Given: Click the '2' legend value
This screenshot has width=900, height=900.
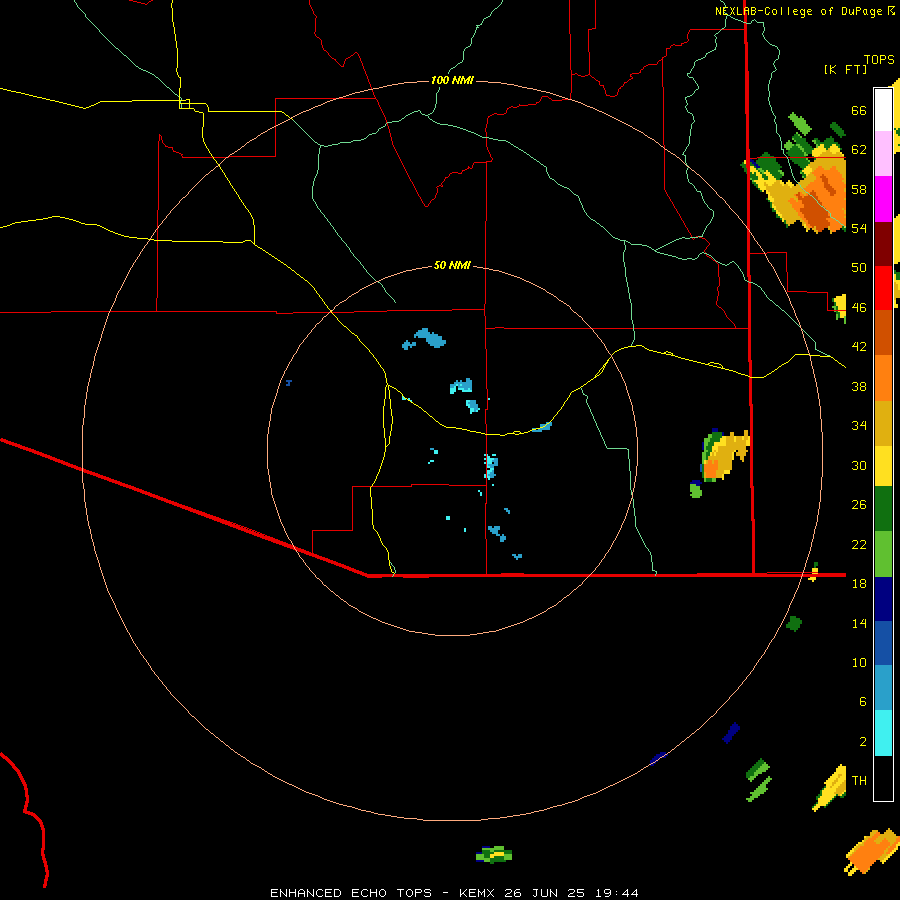Looking at the screenshot, I should tap(863, 742).
